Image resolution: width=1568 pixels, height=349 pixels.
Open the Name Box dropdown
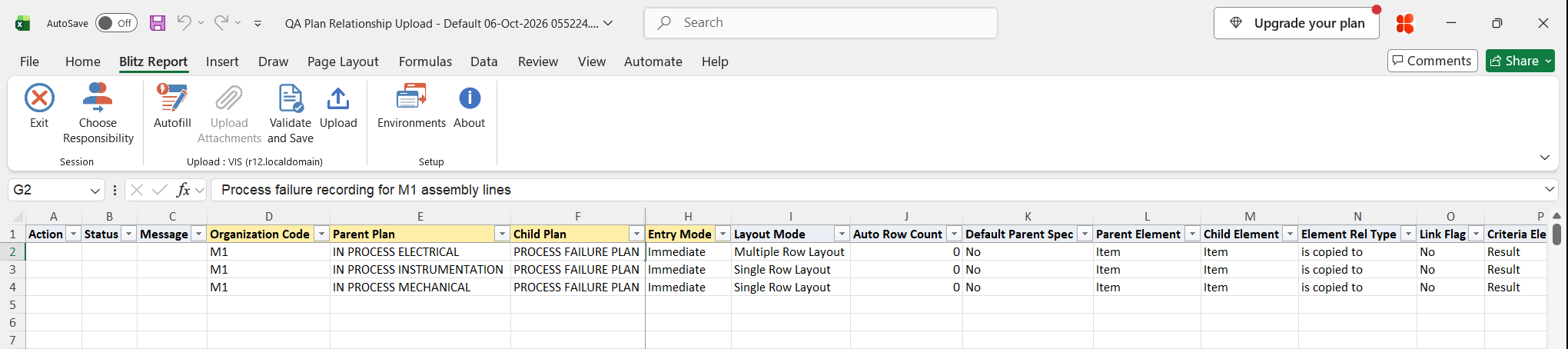coord(95,190)
